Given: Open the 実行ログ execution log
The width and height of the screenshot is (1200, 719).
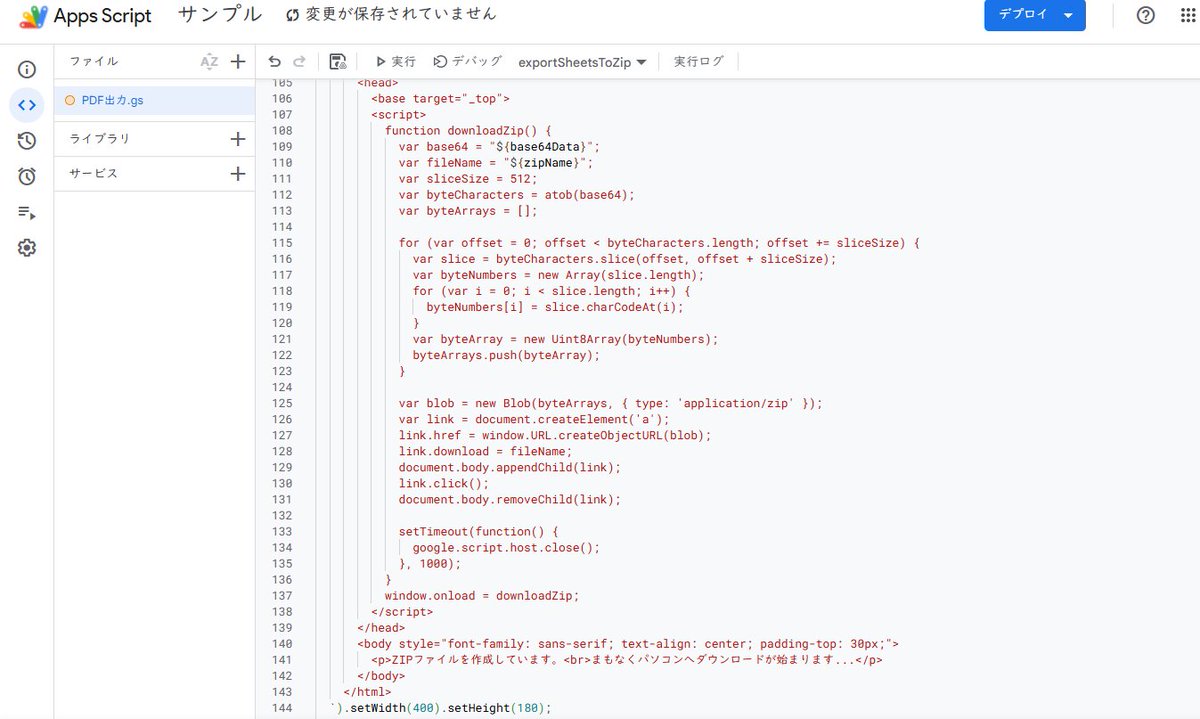Looking at the screenshot, I should coord(698,62).
